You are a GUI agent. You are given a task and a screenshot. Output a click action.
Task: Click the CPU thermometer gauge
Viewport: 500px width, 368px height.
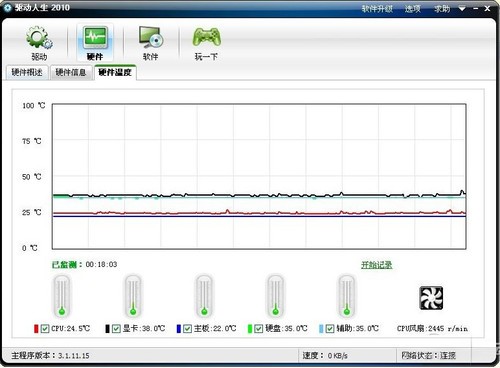tap(62, 296)
